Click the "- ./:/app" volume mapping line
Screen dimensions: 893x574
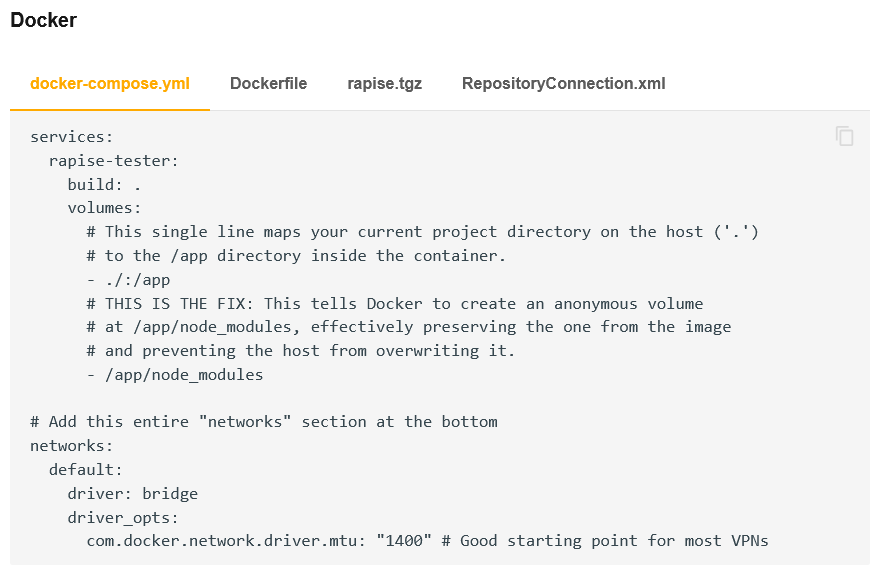[x=128, y=280]
